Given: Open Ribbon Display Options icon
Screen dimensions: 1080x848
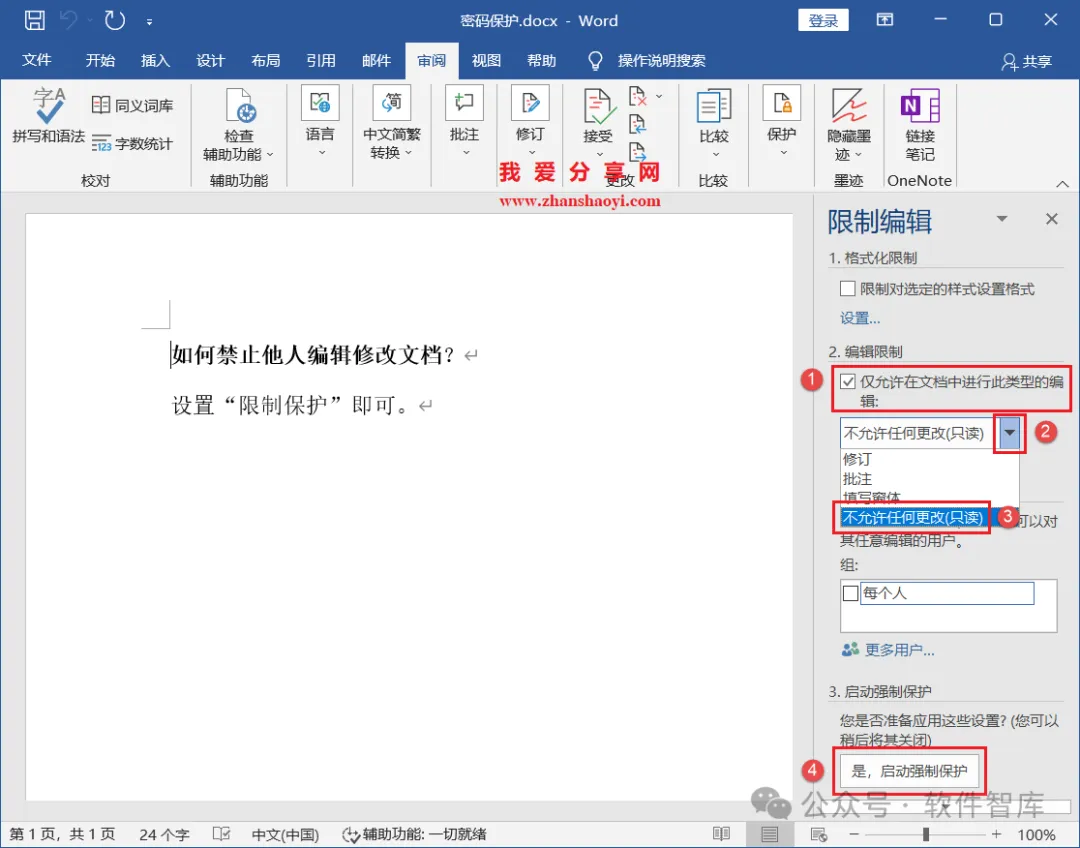Looking at the screenshot, I should coord(884,19).
